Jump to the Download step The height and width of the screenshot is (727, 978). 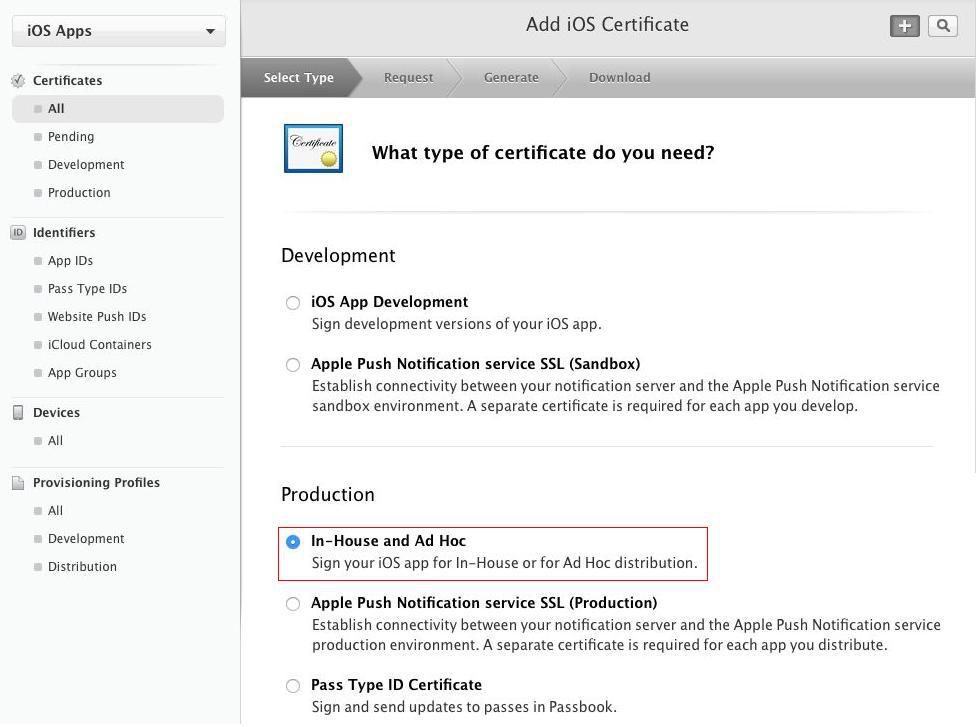click(619, 78)
